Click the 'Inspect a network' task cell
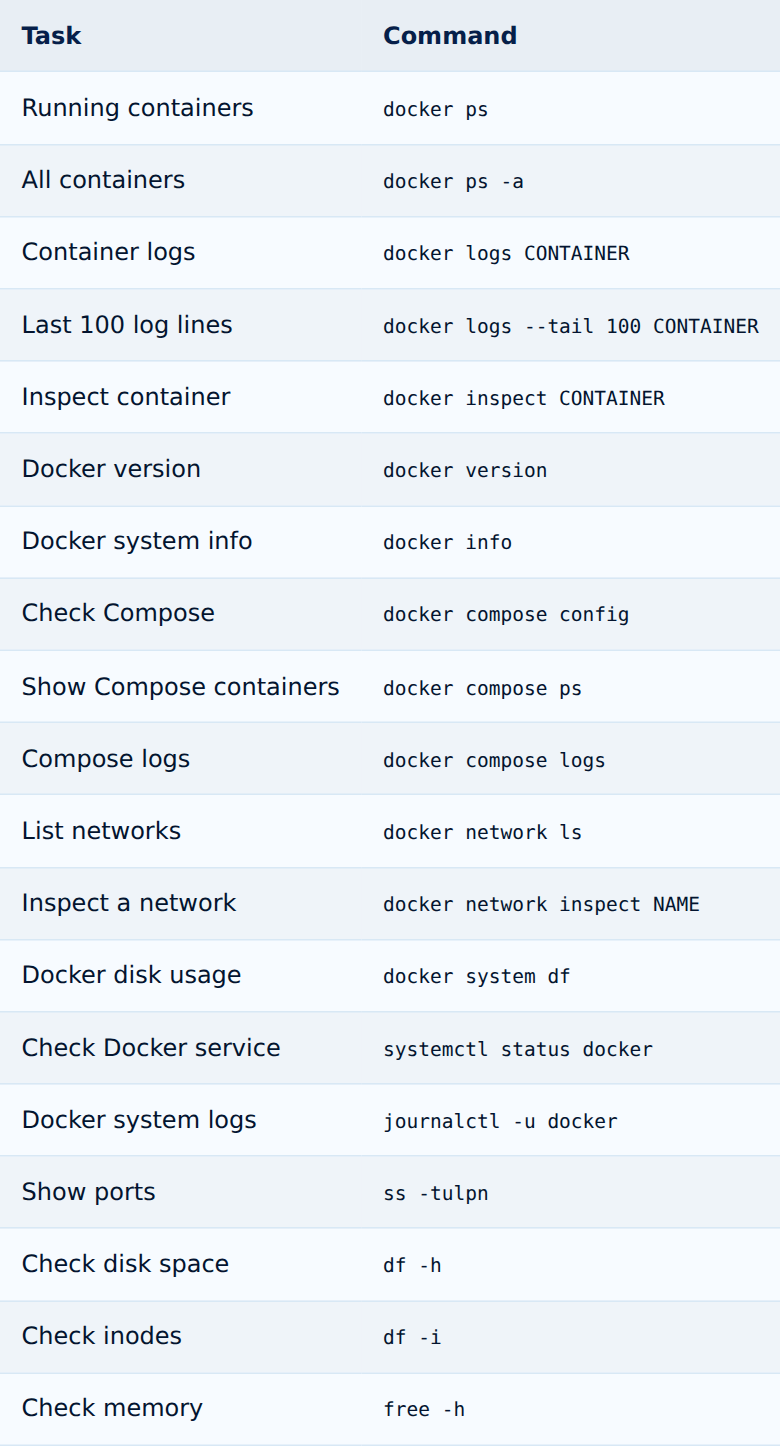 pyautogui.click(x=129, y=903)
